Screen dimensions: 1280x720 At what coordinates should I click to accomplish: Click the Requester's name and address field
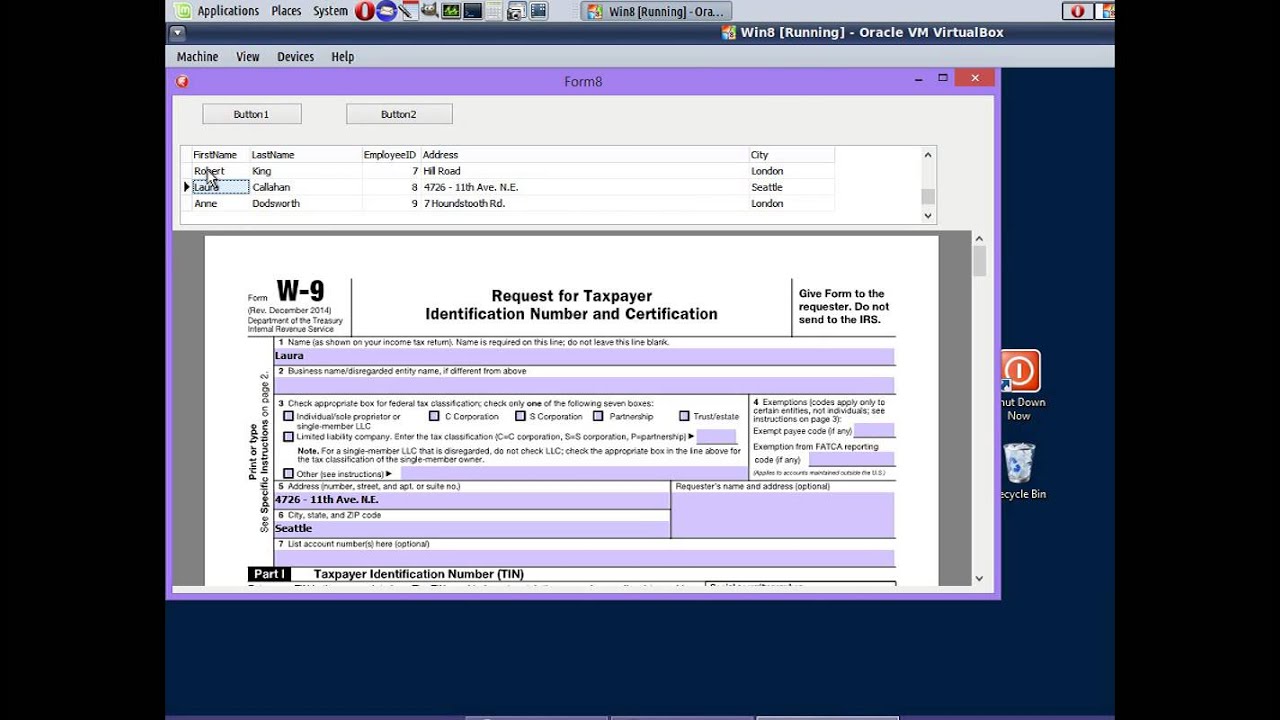pyautogui.click(x=783, y=515)
